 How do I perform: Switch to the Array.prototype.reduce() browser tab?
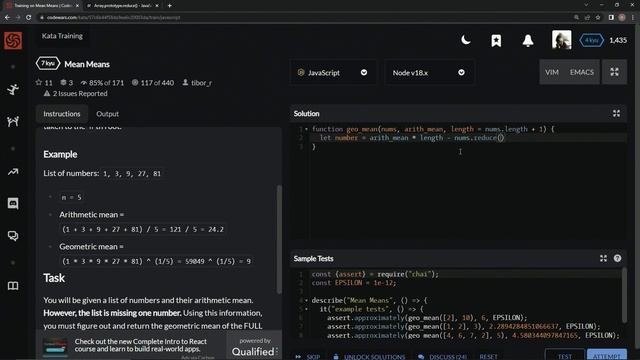[122, 6]
